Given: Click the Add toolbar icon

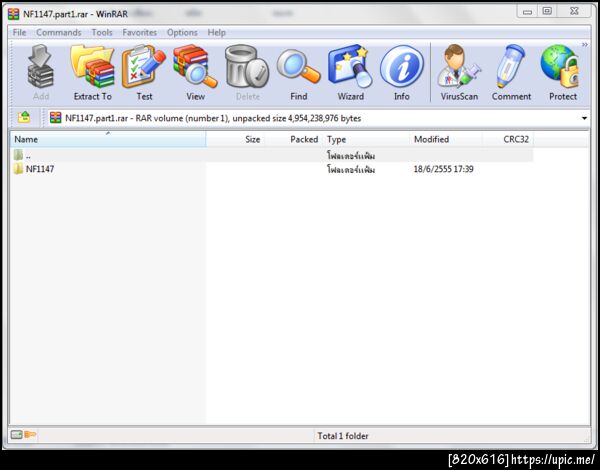Looking at the screenshot, I should (41, 72).
